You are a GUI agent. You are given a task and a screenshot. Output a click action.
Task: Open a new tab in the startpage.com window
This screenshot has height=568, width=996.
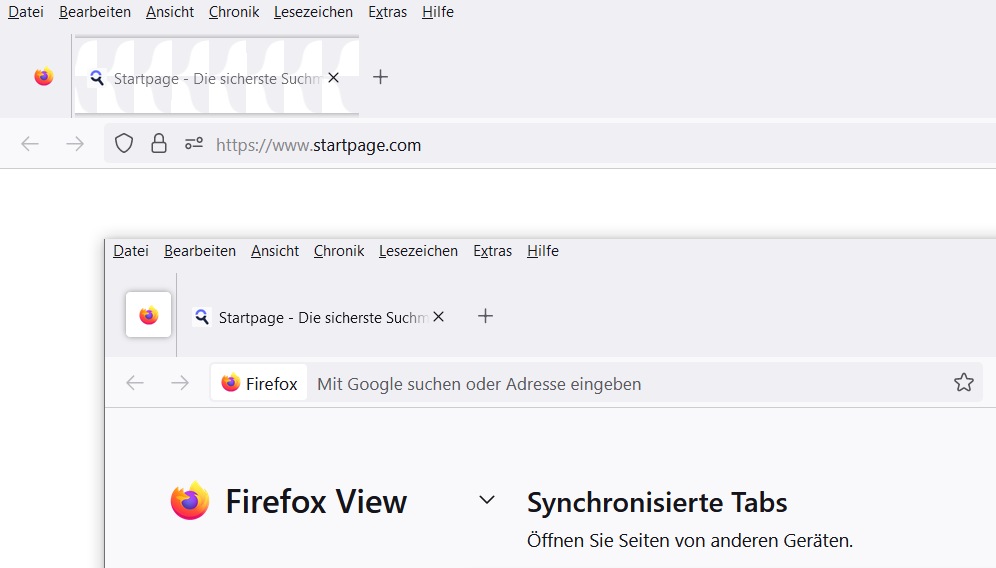point(380,77)
